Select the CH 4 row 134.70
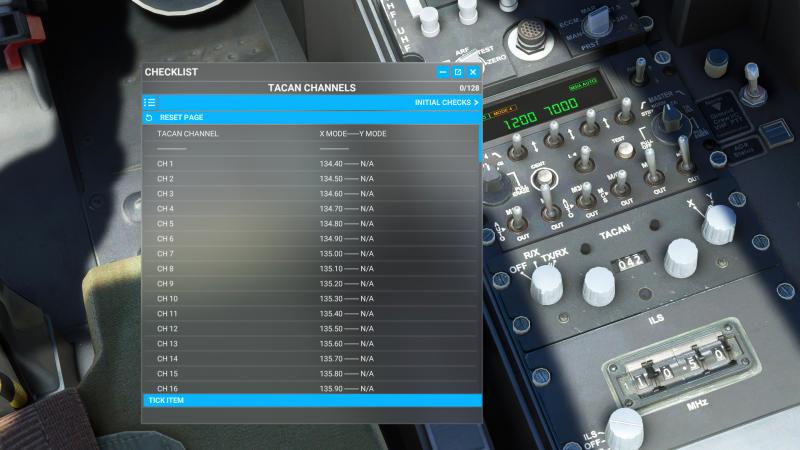 pos(310,209)
